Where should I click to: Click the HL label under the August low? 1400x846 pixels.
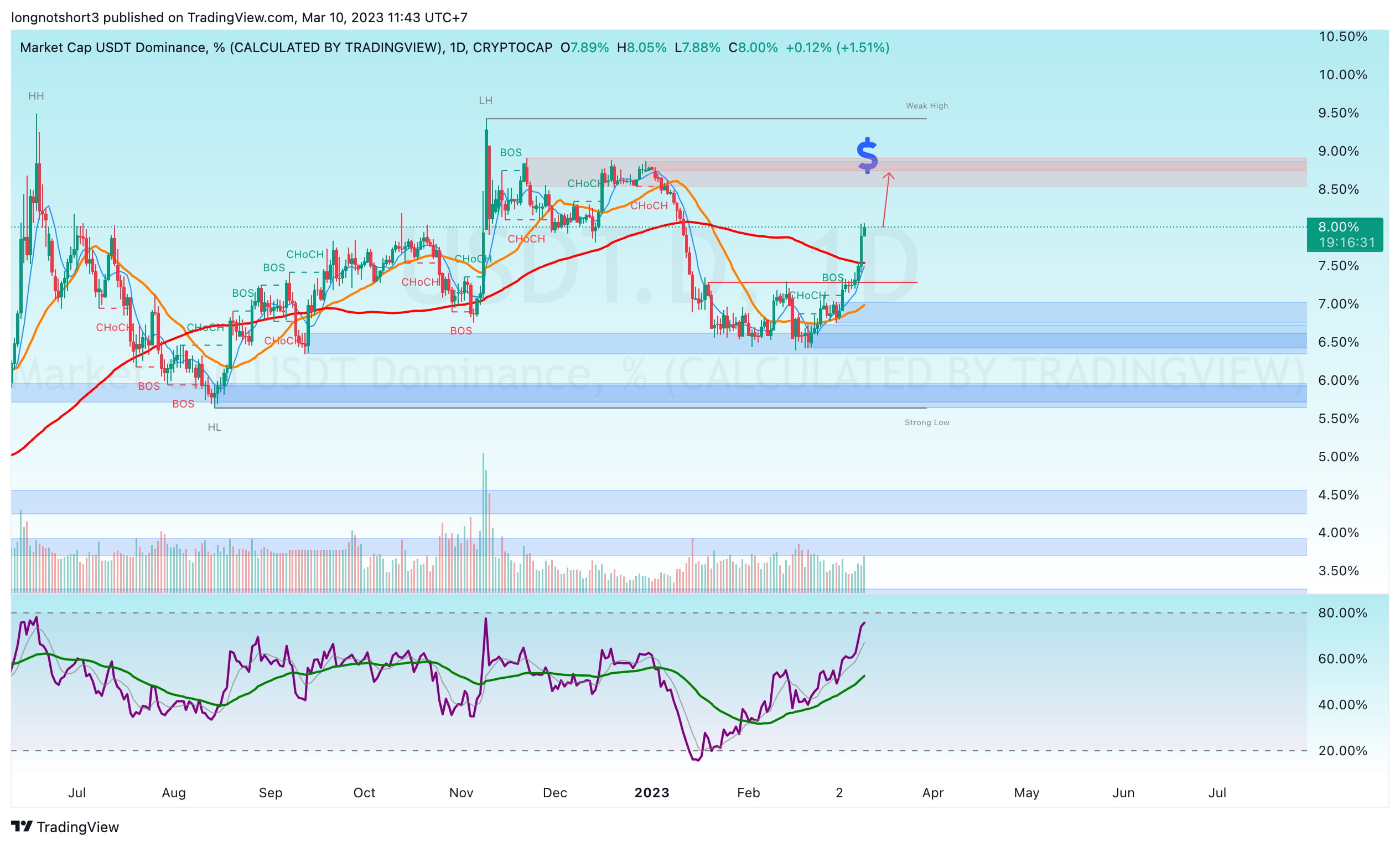[x=214, y=427]
